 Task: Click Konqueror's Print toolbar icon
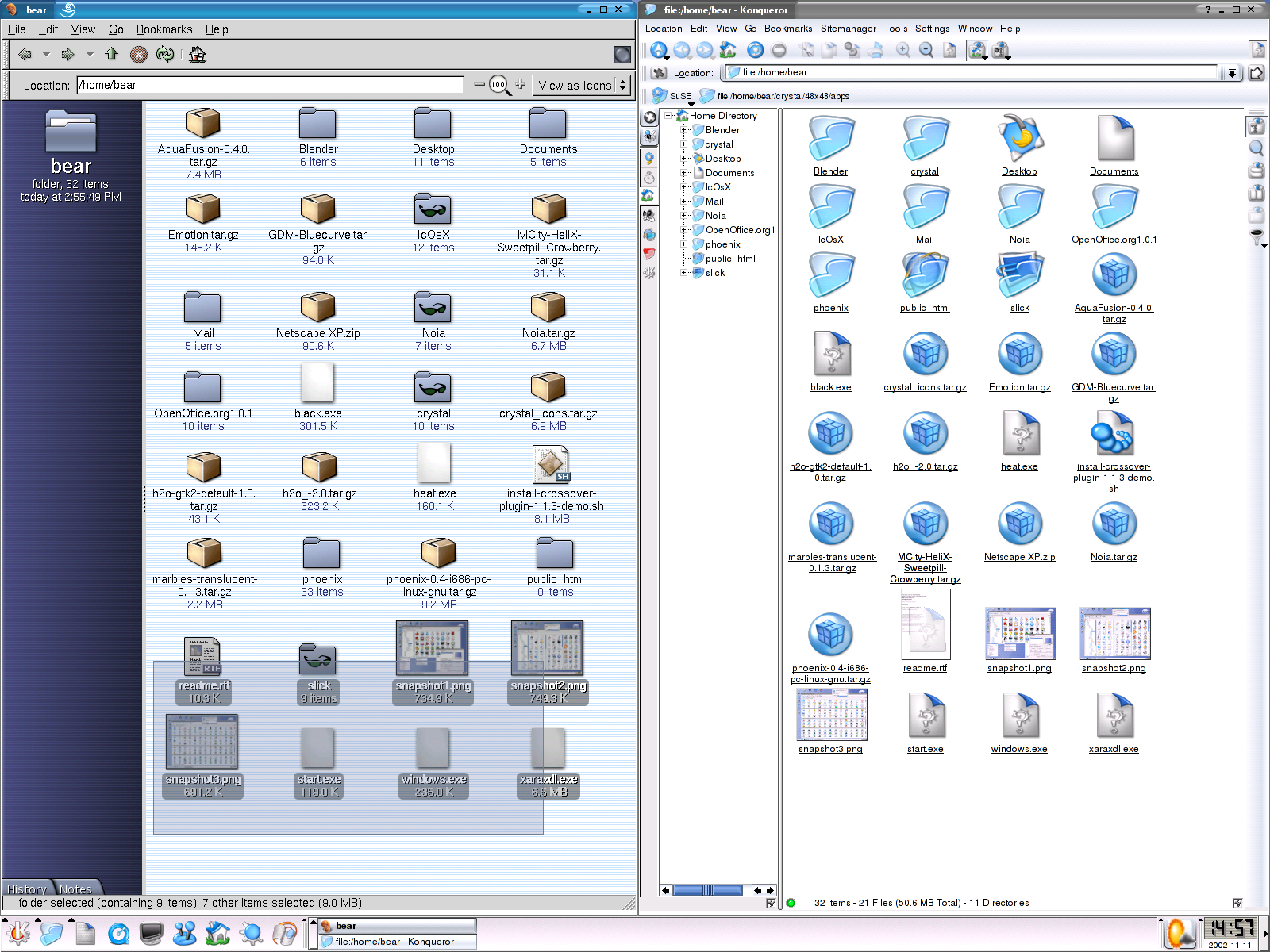[876, 50]
